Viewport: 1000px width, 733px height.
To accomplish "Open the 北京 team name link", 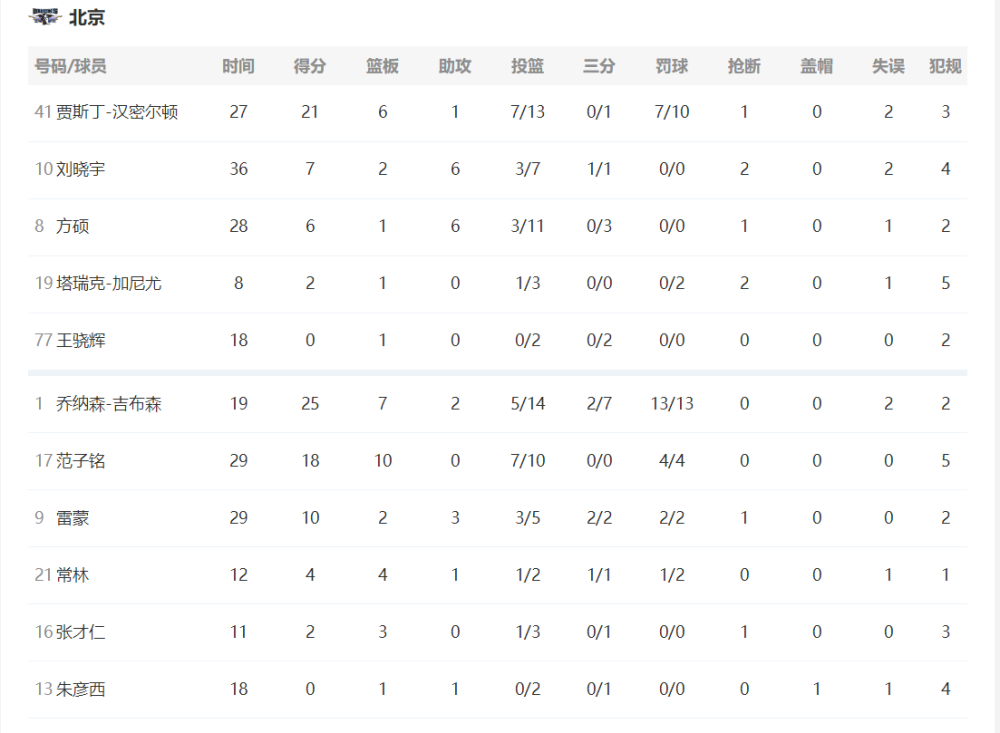I will (87, 17).
